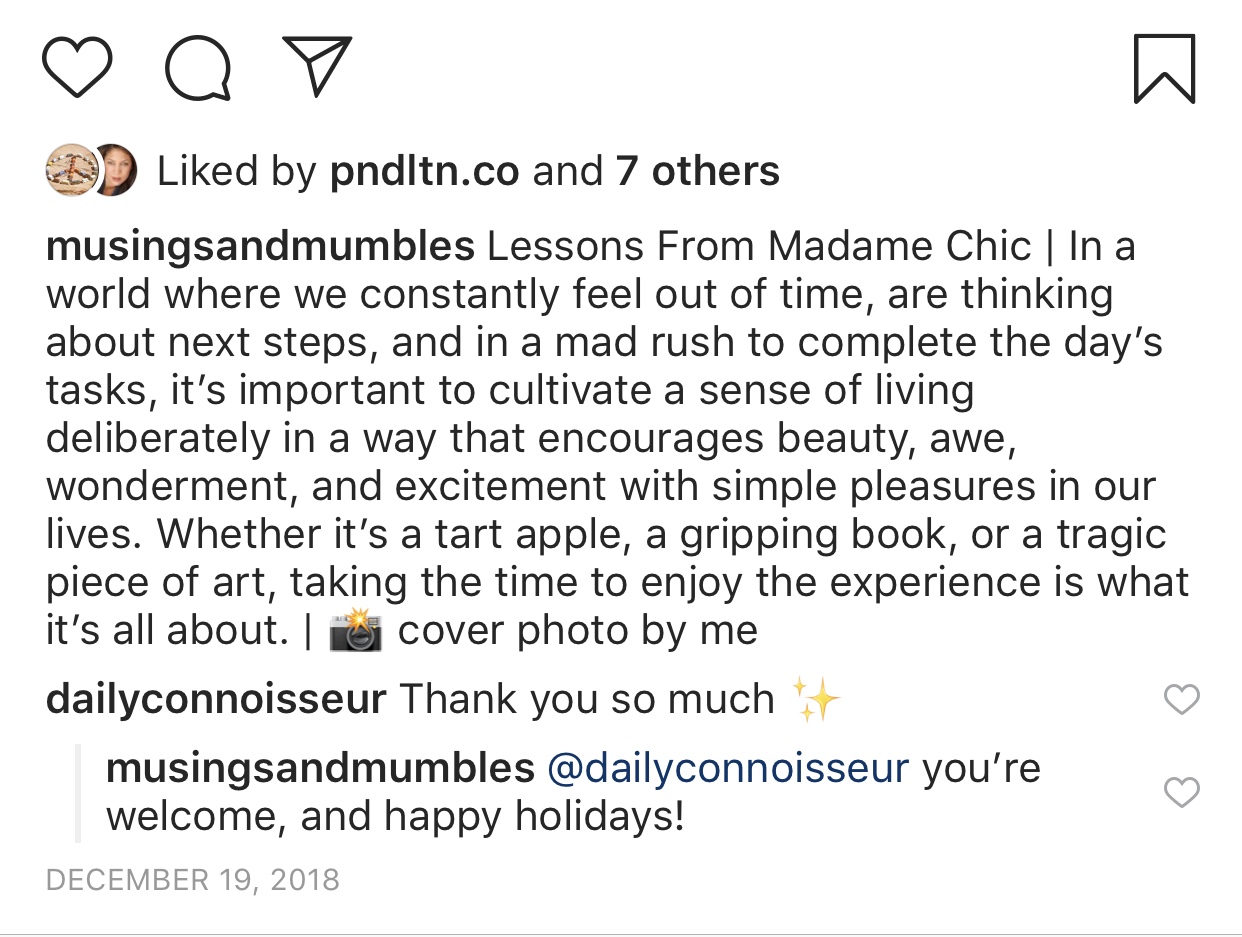The height and width of the screenshot is (937, 1242).
Task: Share the post via paper plane icon
Action: click(316, 66)
